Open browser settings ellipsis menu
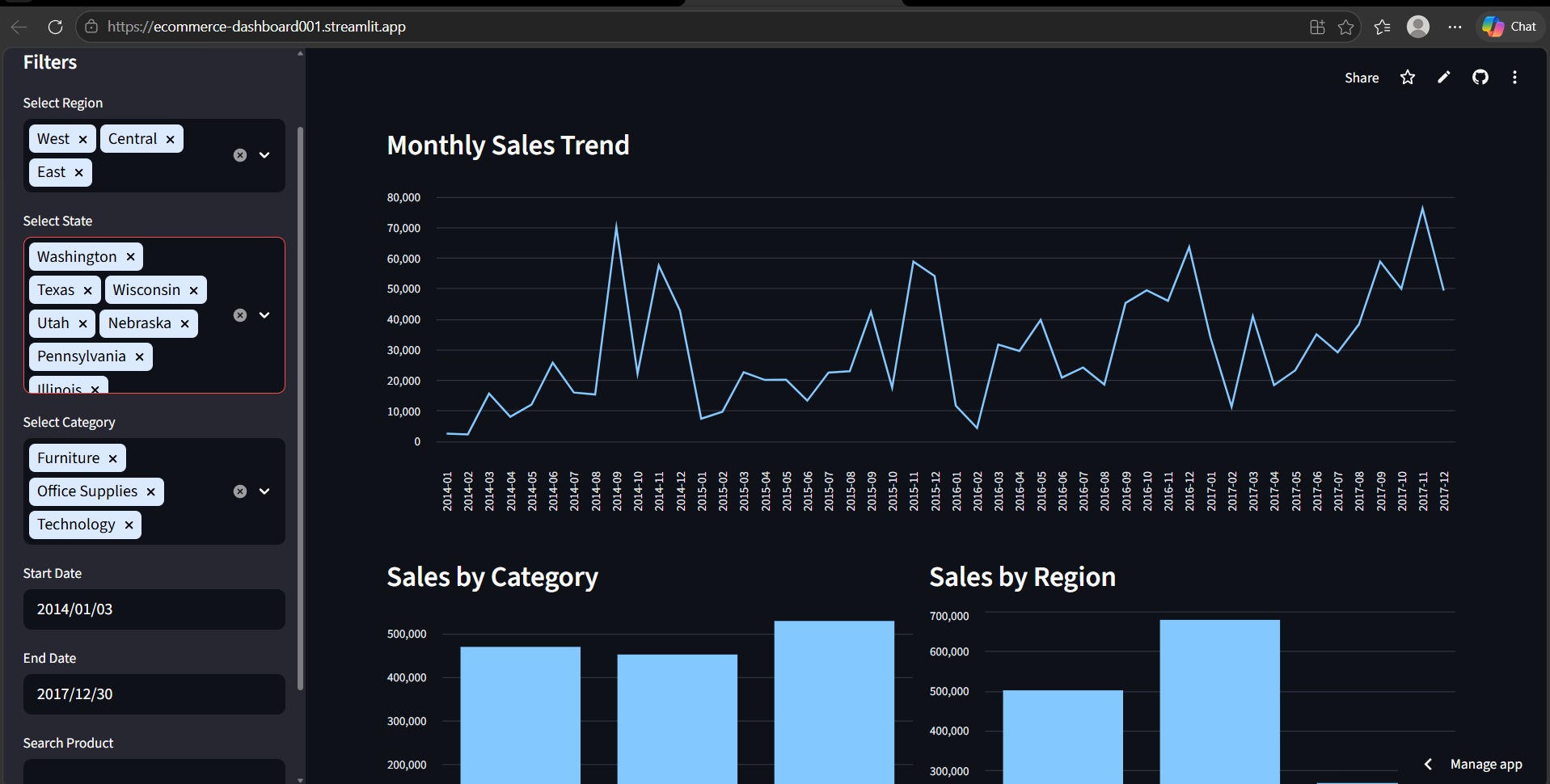1550x784 pixels. coord(1455,27)
